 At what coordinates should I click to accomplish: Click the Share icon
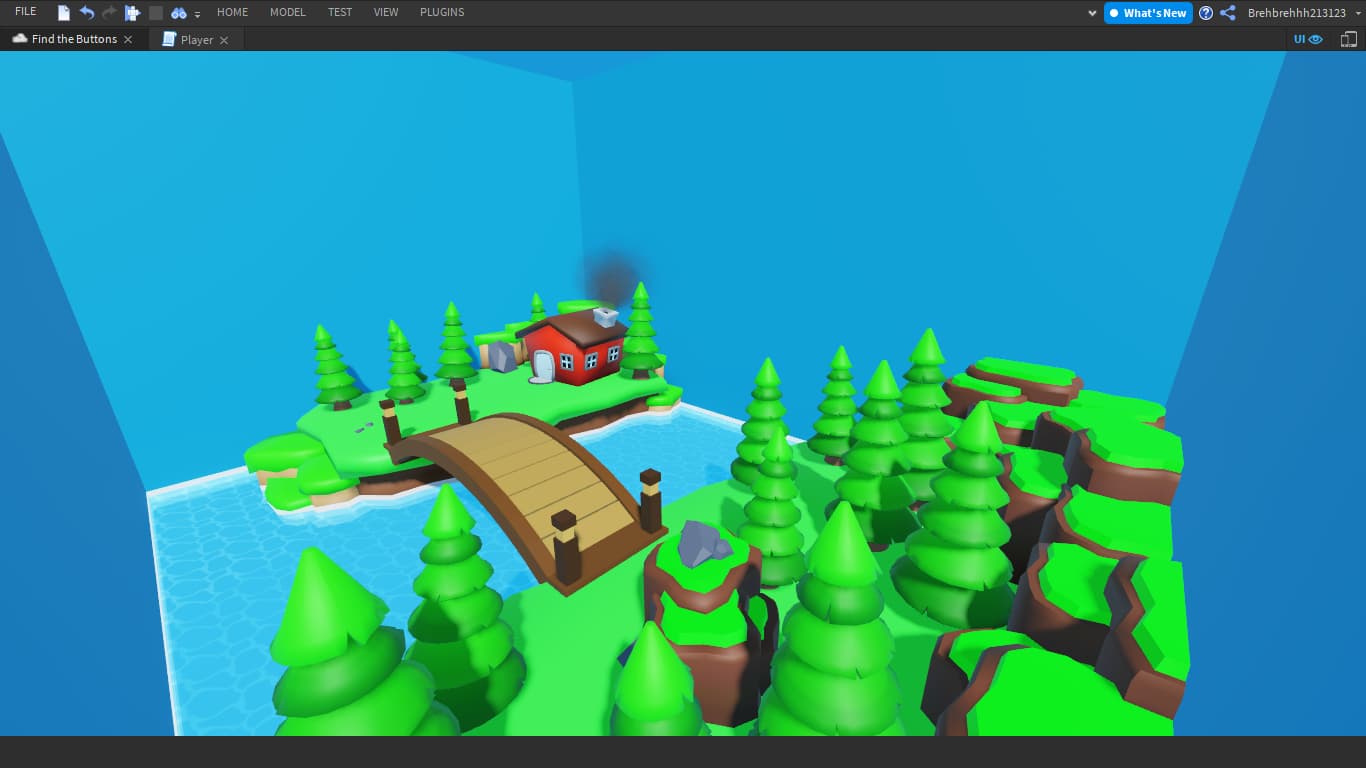click(x=1228, y=13)
